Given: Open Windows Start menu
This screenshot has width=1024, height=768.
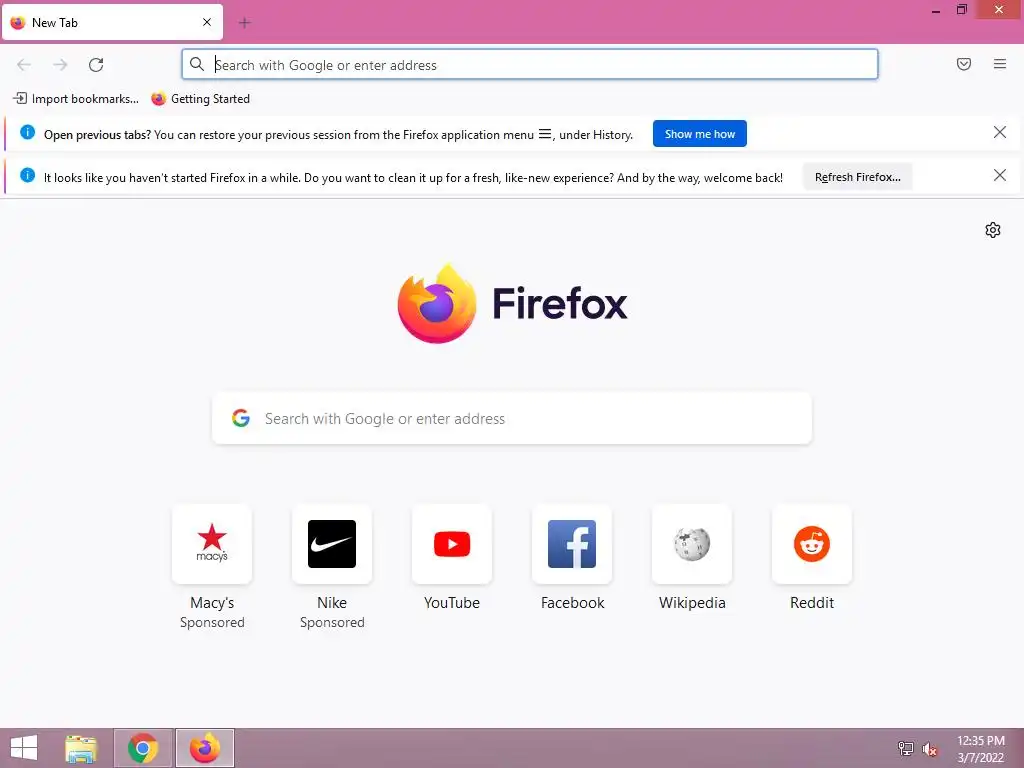Looking at the screenshot, I should click(24, 748).
